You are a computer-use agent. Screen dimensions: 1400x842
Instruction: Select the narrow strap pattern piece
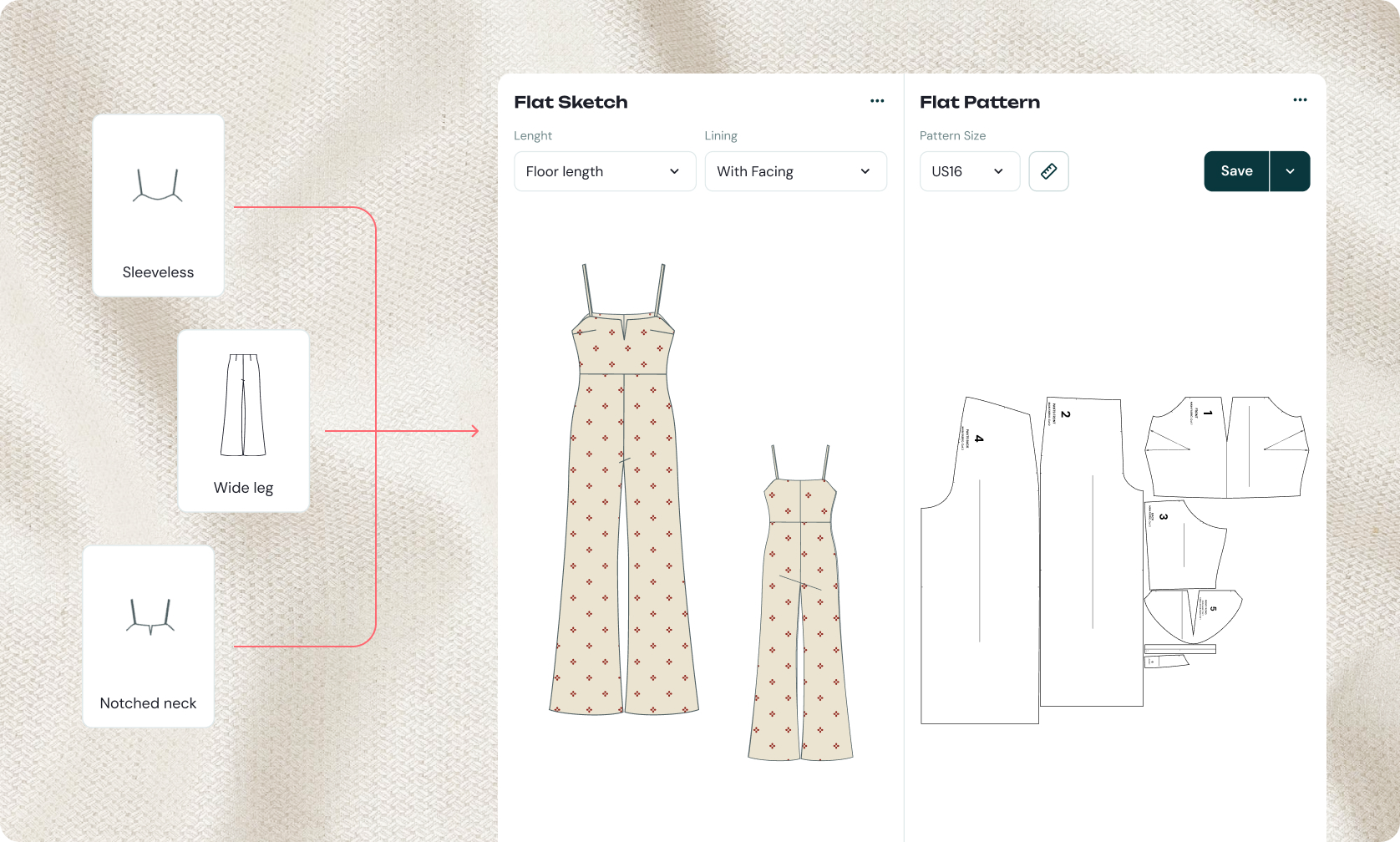tap(1179, 649)
